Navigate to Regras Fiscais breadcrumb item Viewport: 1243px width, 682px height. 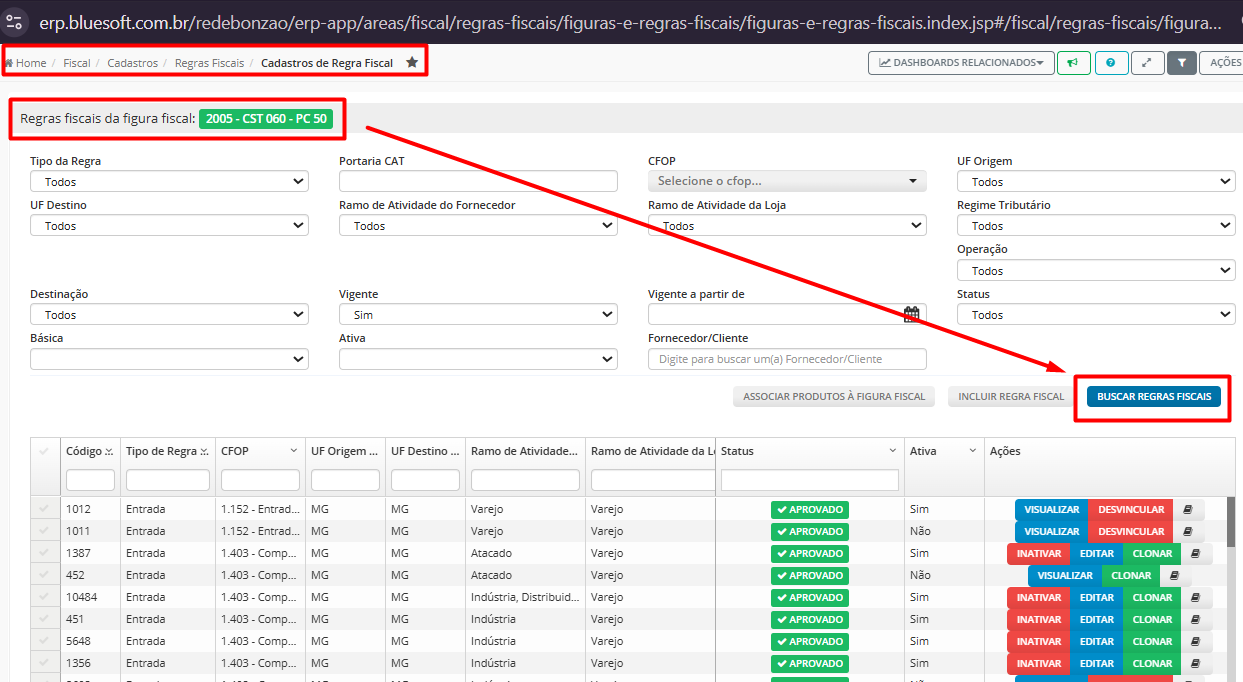209,63
